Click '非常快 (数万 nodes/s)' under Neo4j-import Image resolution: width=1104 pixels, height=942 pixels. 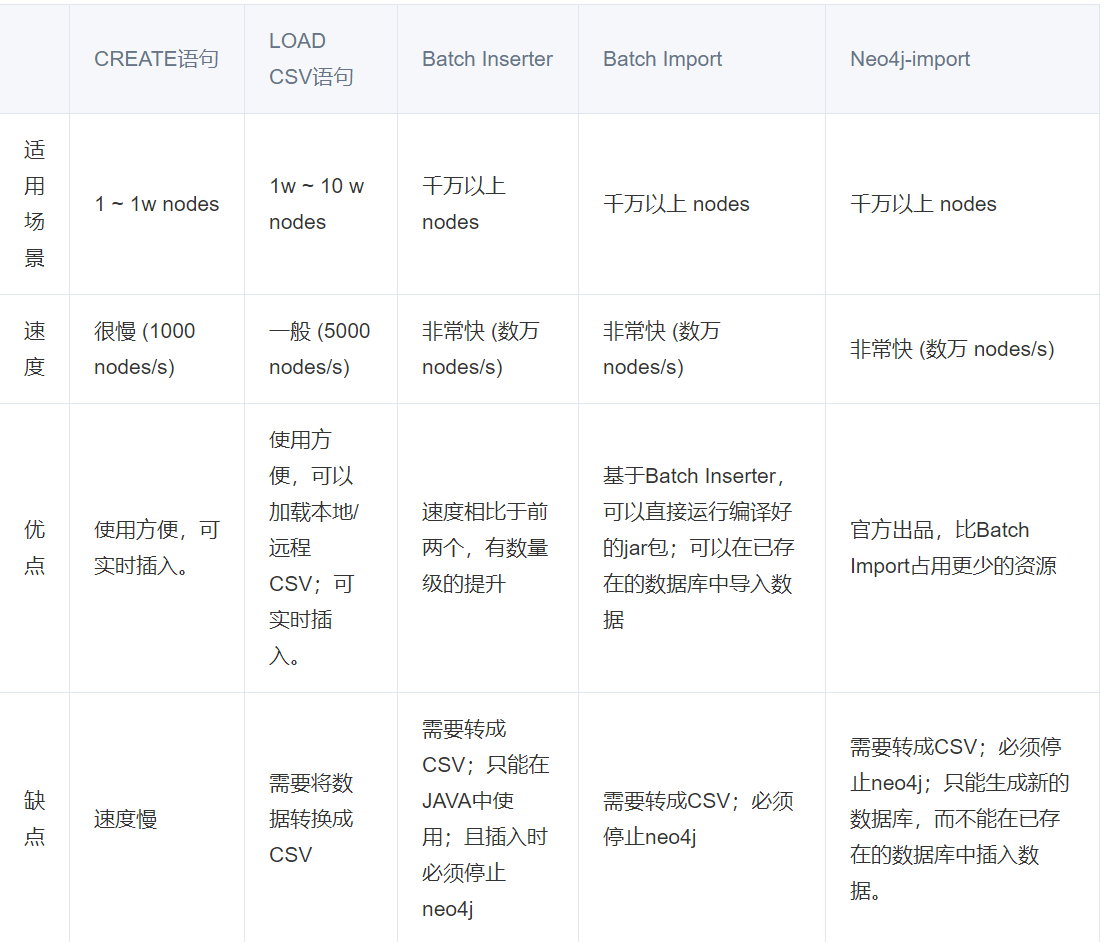click(962, 349)
